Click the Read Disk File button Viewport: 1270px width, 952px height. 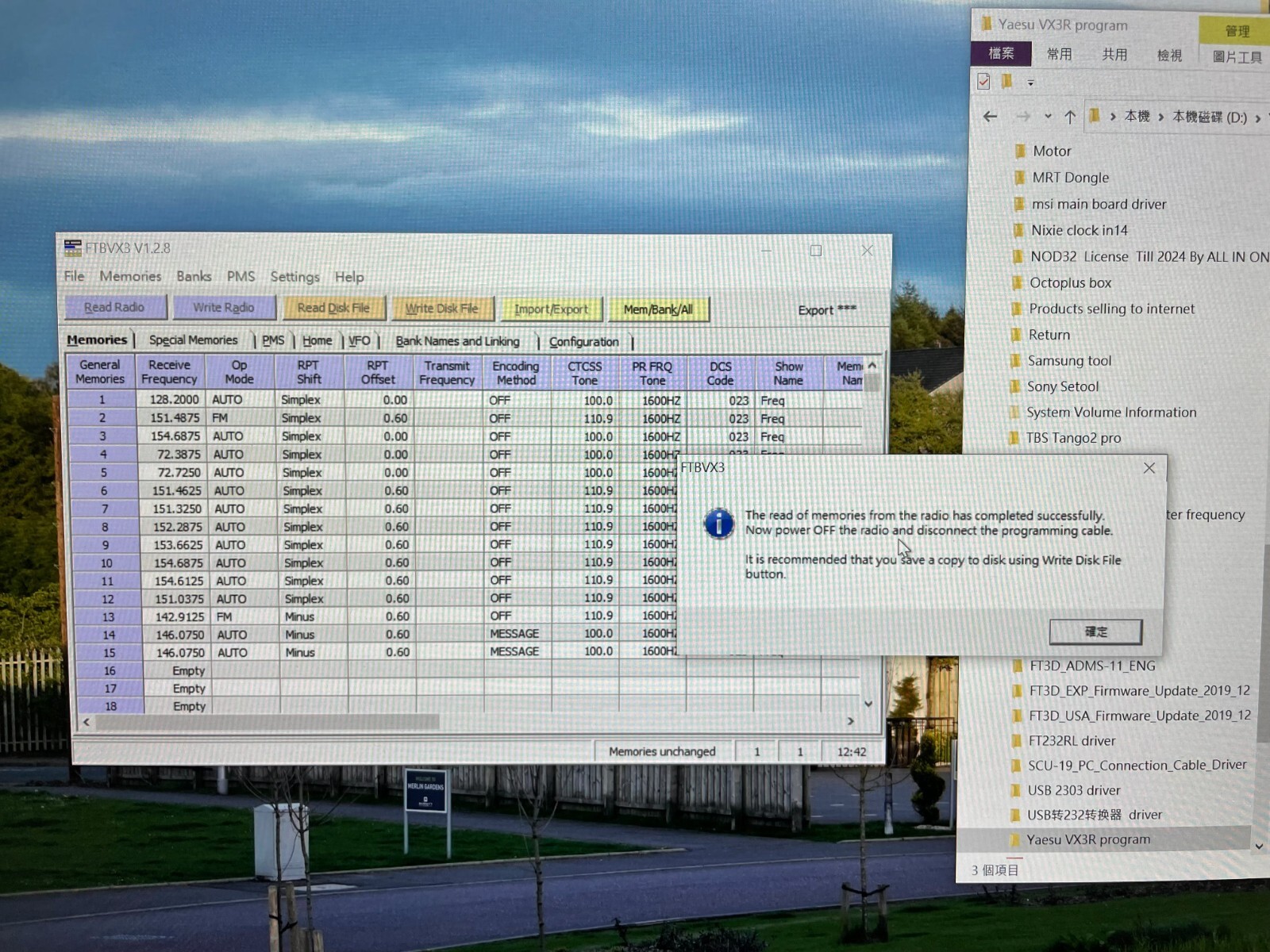(333, 308)
